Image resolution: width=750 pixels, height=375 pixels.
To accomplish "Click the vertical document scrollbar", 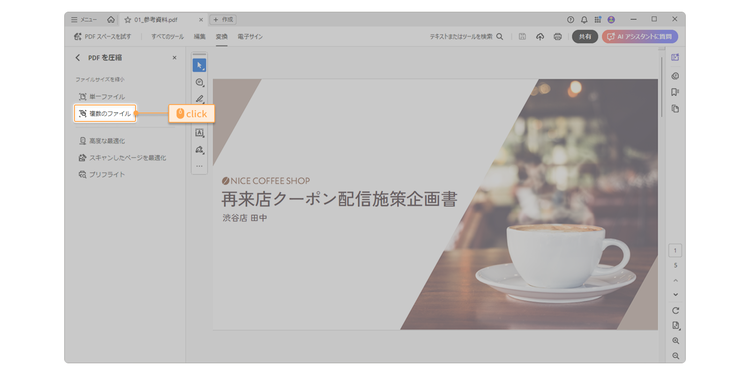I will click(x=662, y=87).
